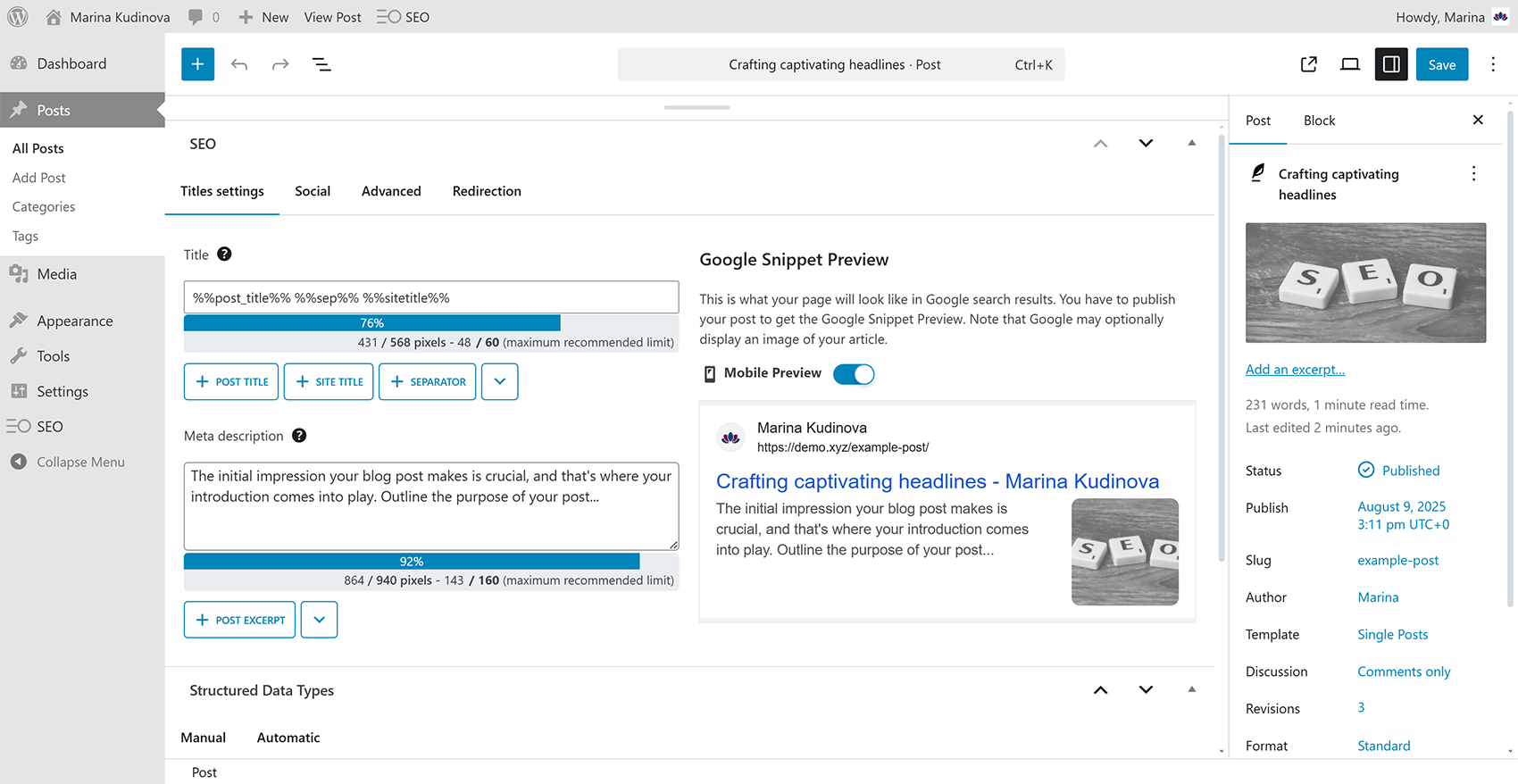Open SEO in the admin bar
Viewport: 1518px width, 784px height.
[x=403, y=17]
